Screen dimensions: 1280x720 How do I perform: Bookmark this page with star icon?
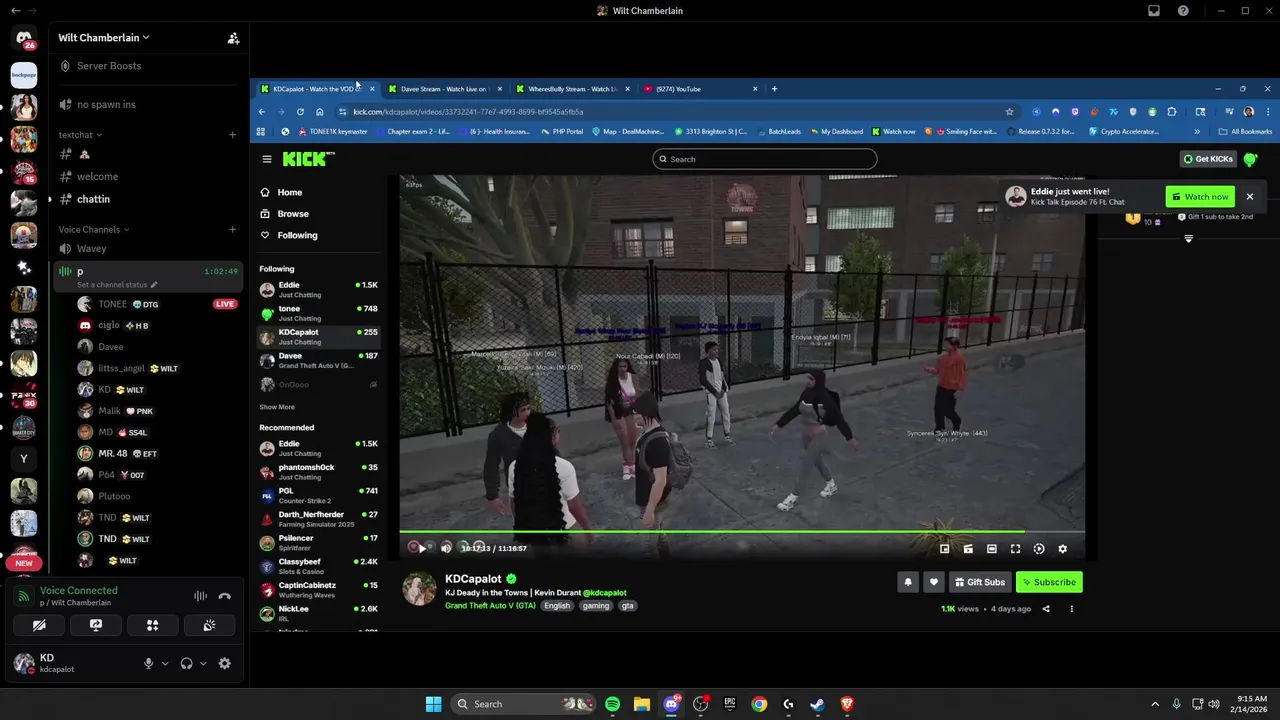(1009, 112)
